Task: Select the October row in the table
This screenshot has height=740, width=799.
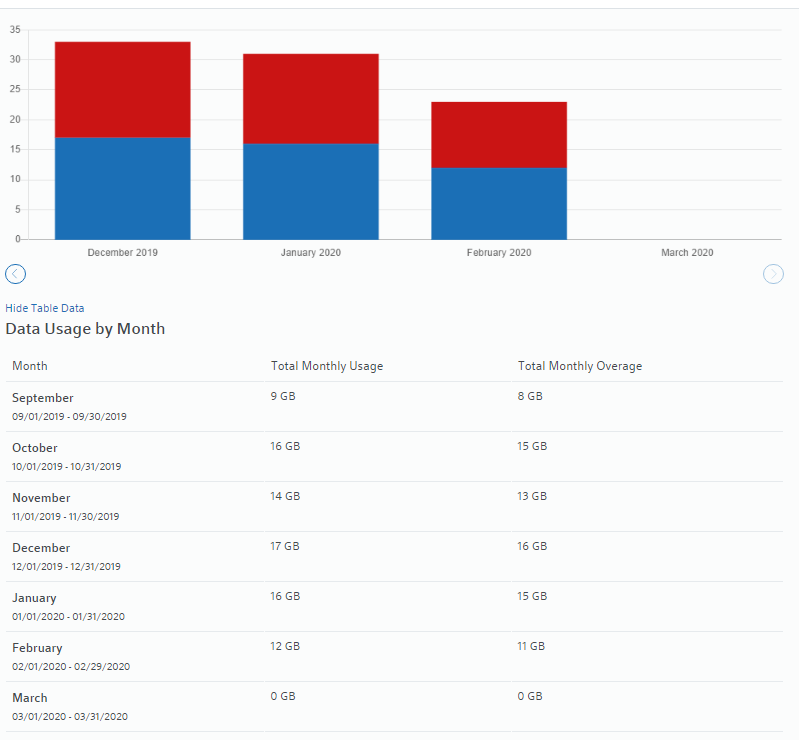Action: point(35,448)
